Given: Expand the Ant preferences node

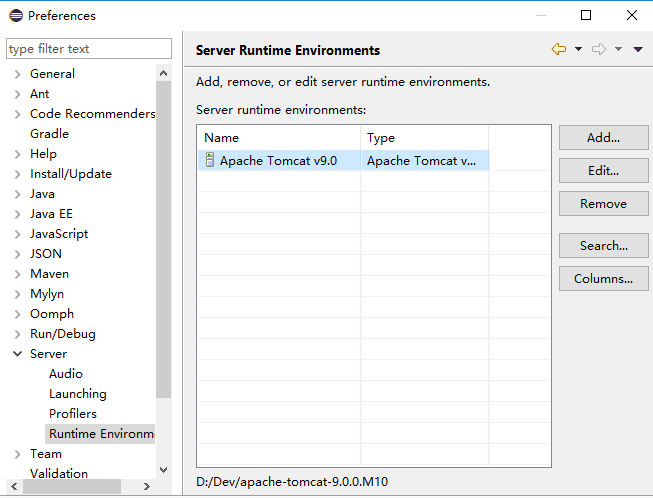Looking at the screenshot, I should point(17,94).
